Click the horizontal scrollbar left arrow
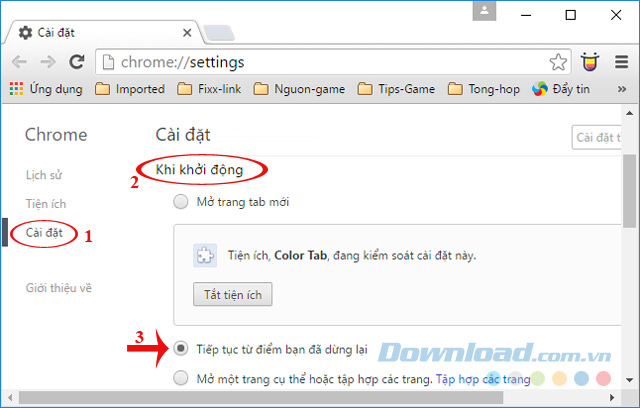The height and width of the screenshot is (408, 640). tap(10, 397)
